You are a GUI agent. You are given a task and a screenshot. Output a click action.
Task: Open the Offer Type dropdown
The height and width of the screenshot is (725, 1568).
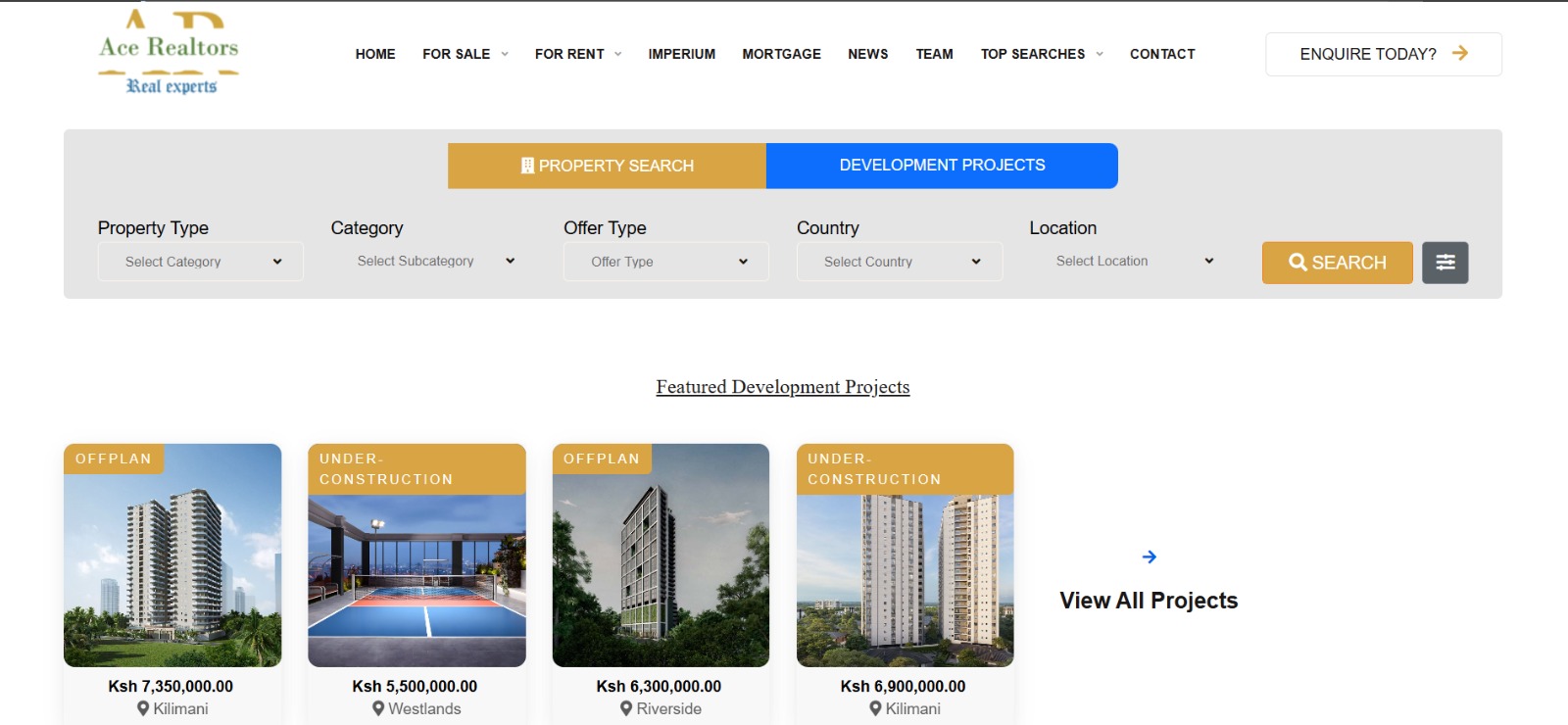click(x=666, y=262)
